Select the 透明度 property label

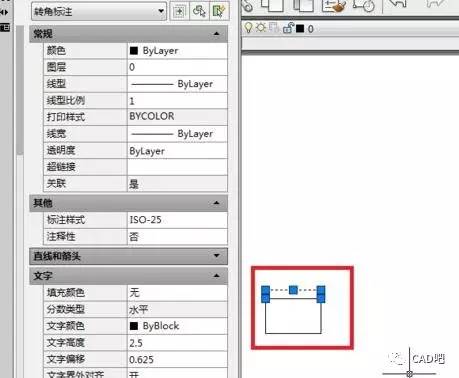61,150
